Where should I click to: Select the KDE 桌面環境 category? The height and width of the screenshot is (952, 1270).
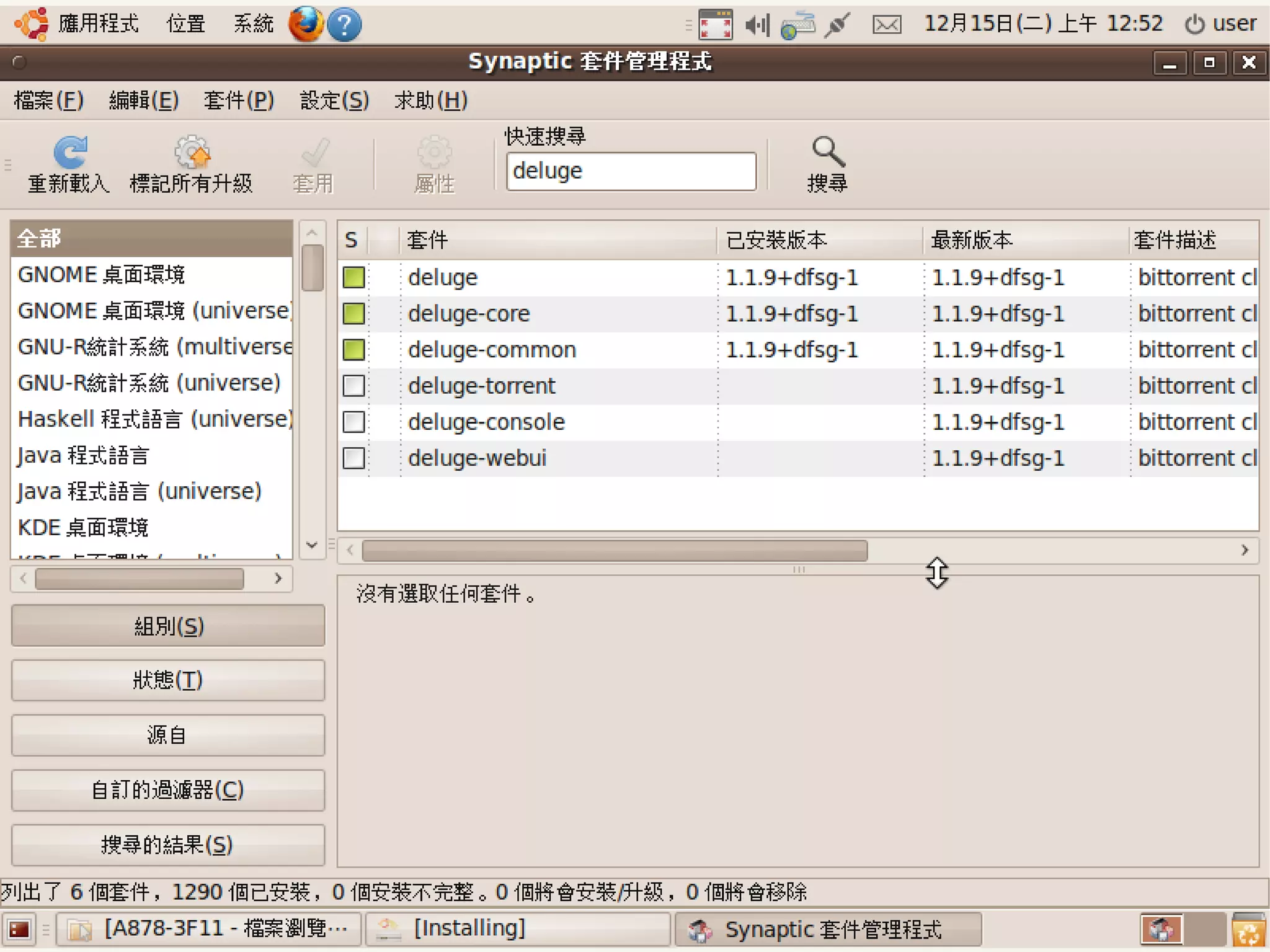pos(151,528)
